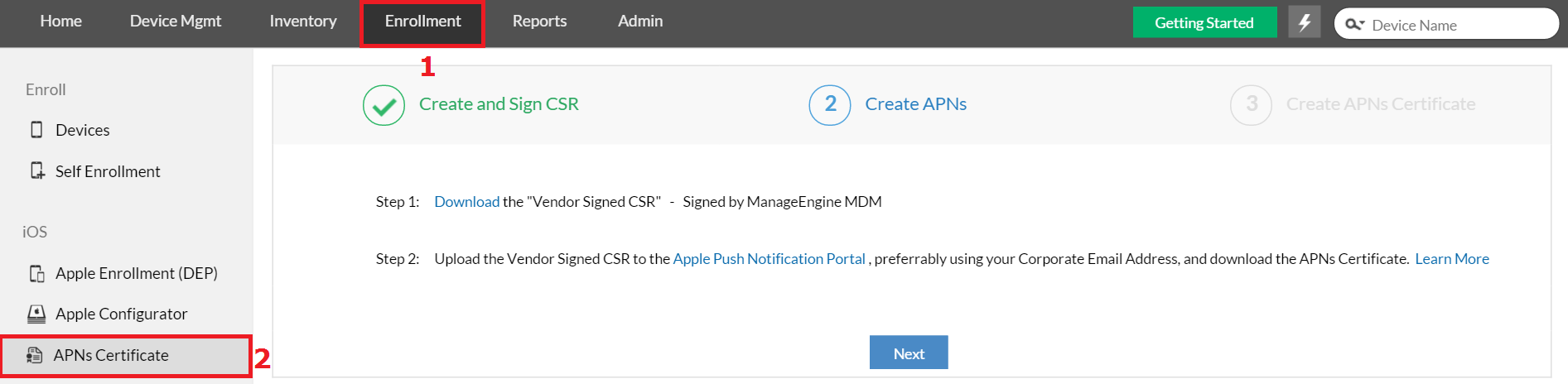This screenshot has width=1568, height=384.
Task: Click the green checkmark step icon
Action: [384, 105]
